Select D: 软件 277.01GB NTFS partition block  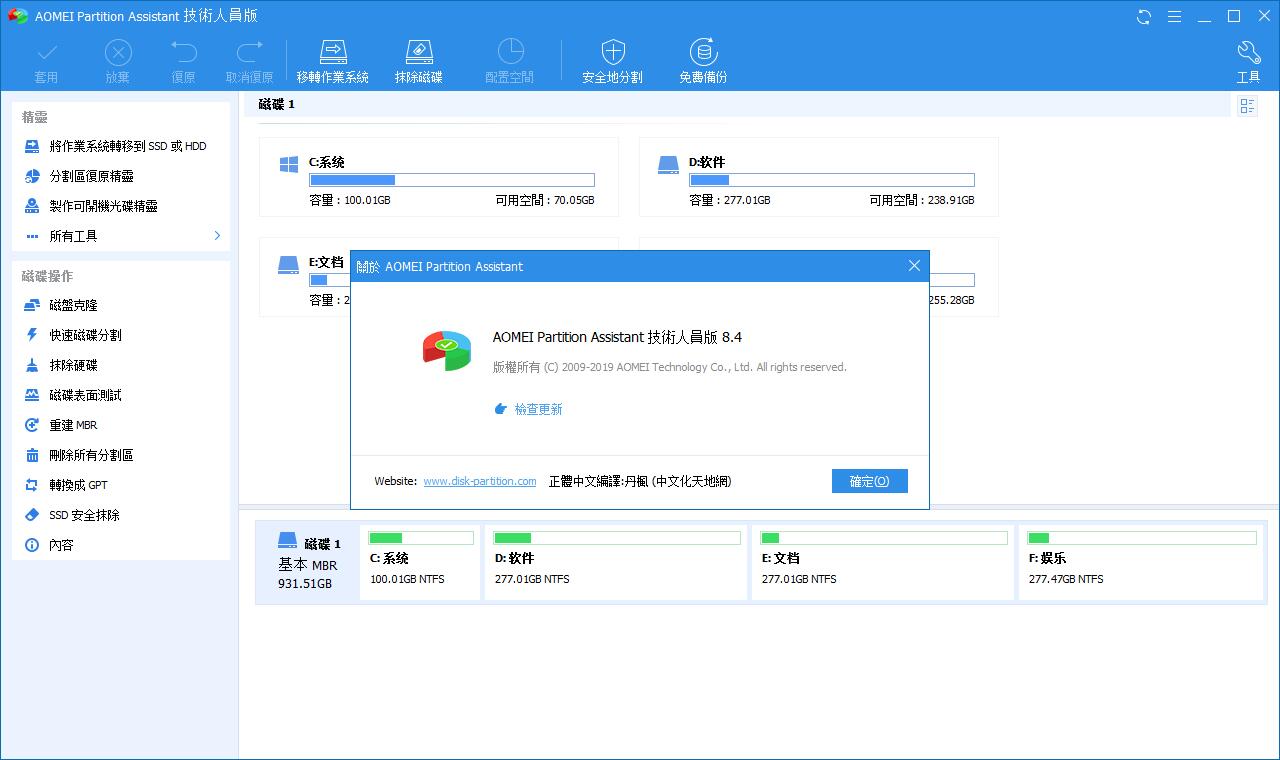click(616, 562)
